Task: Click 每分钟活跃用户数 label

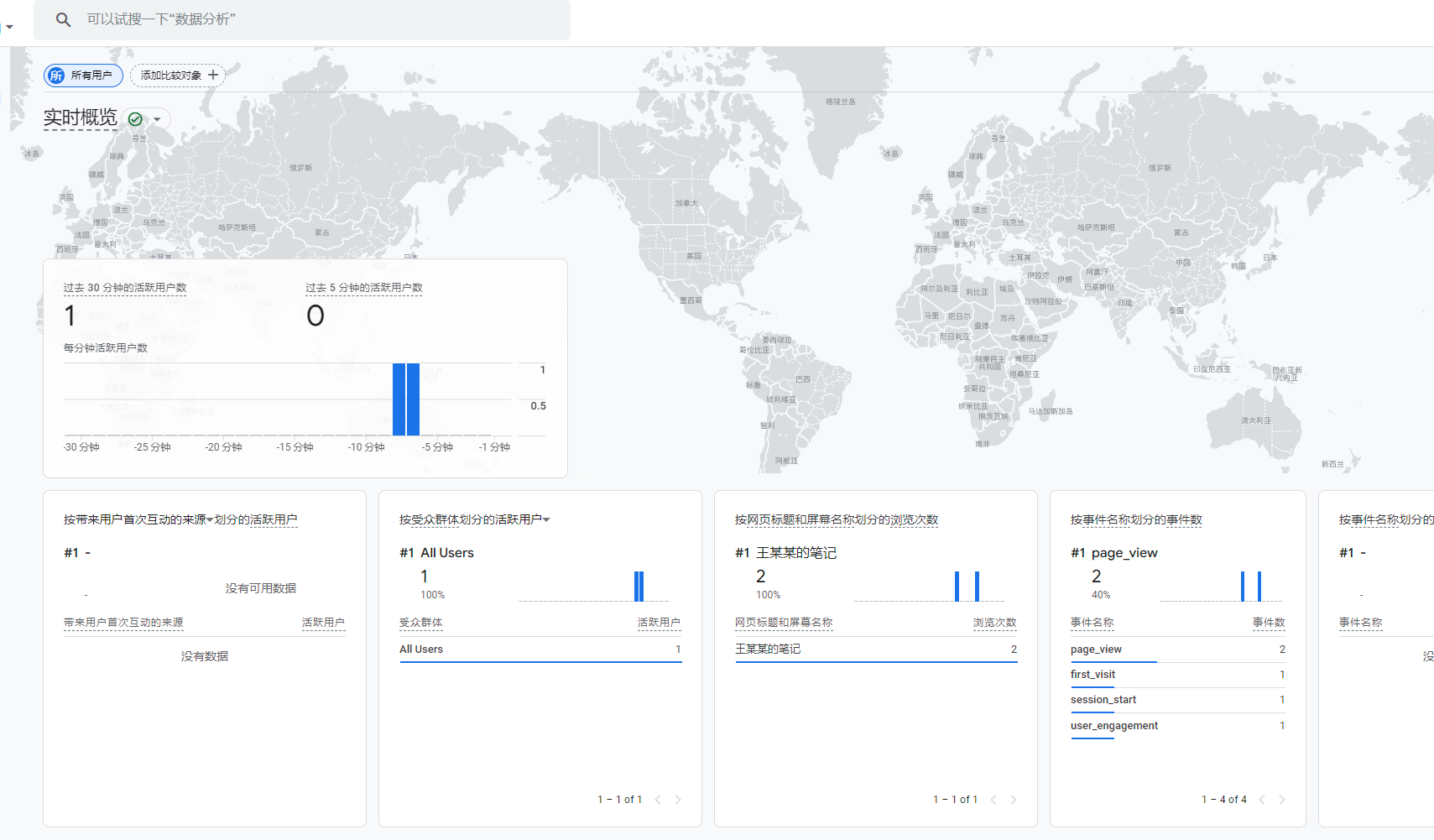Action: click(x=106, y=347)
